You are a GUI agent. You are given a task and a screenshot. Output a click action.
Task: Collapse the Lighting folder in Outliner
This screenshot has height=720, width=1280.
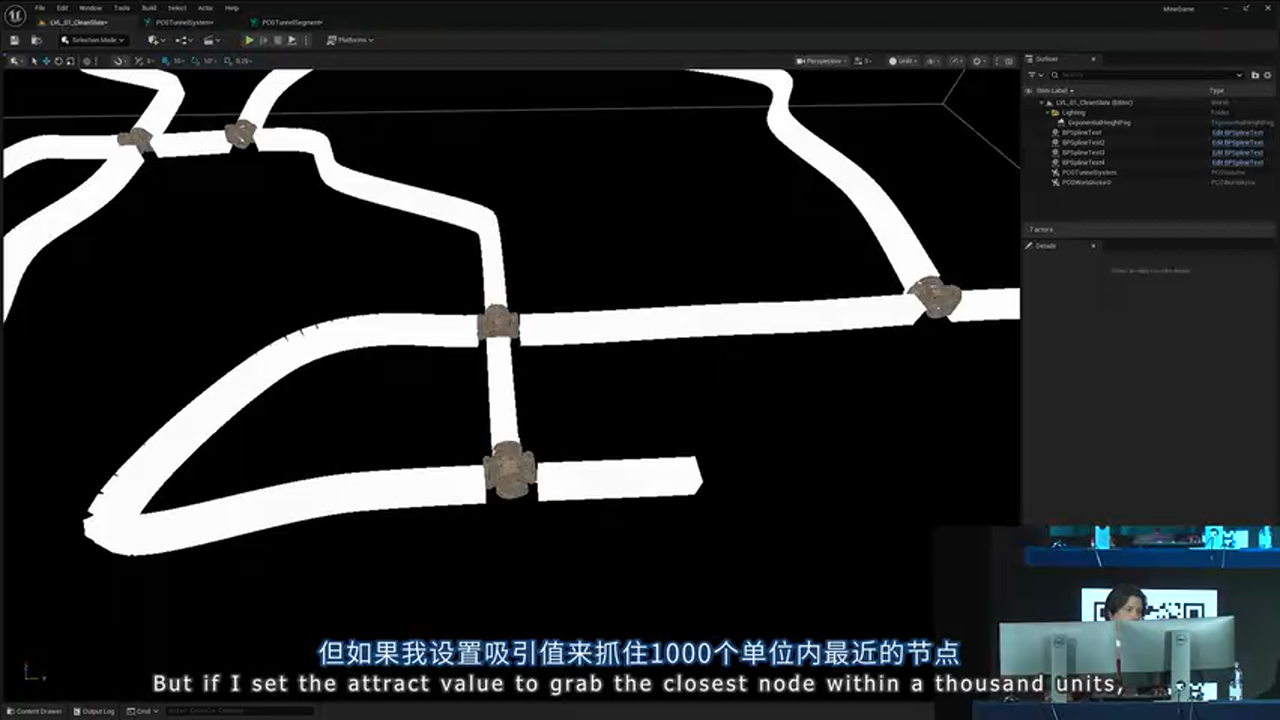1047,112
